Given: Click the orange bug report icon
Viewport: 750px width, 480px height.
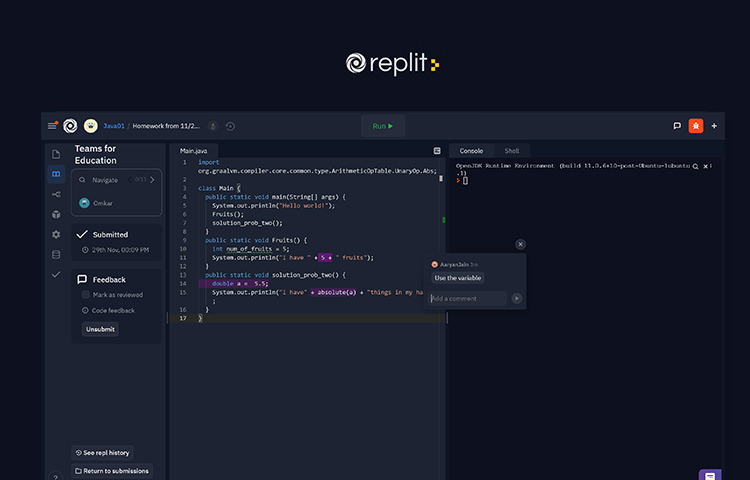Looking at the screenshot, I should pyautogui.click(x=695, y=126).
